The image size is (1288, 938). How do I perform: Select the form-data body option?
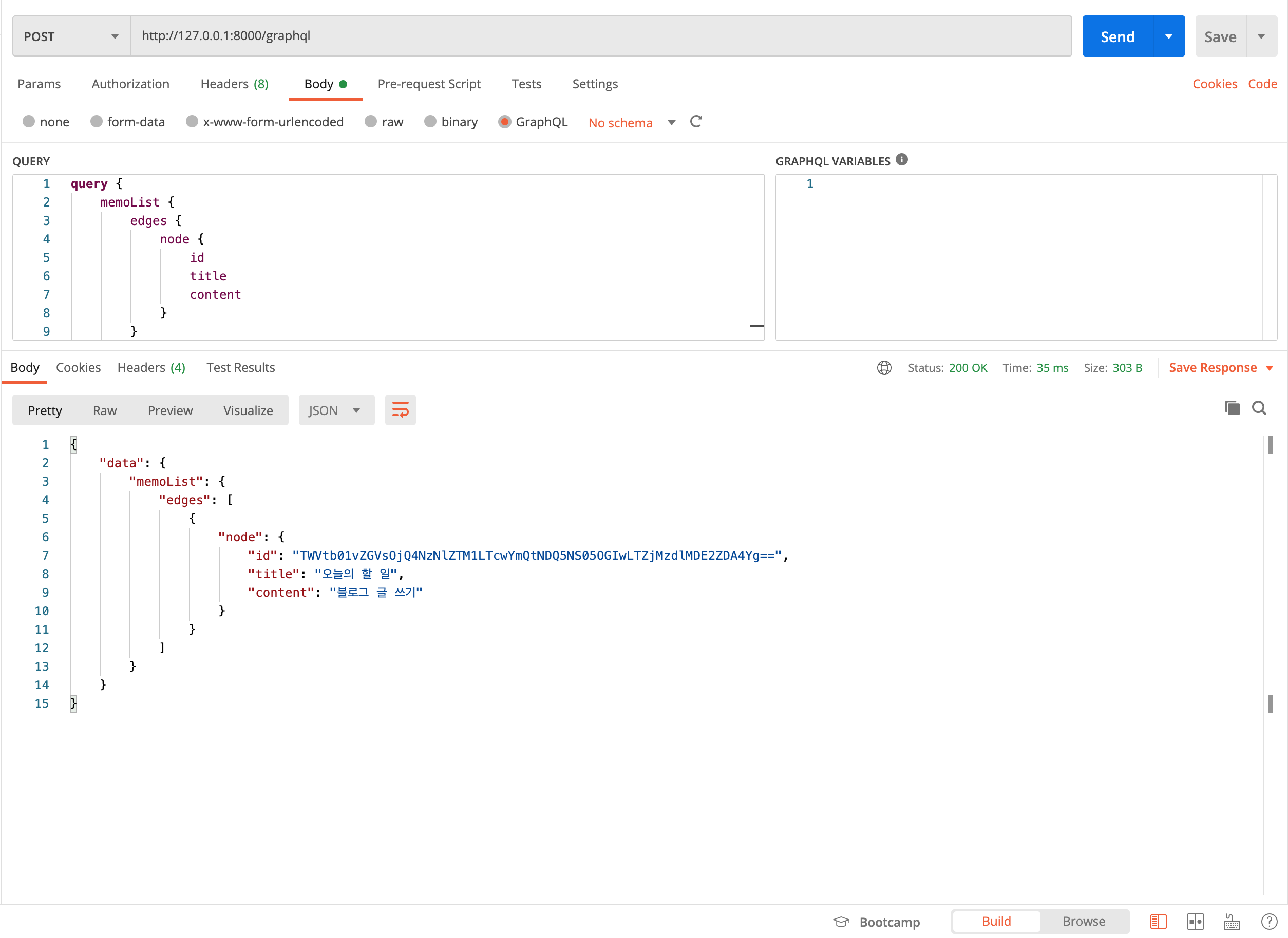coord(97,122)
